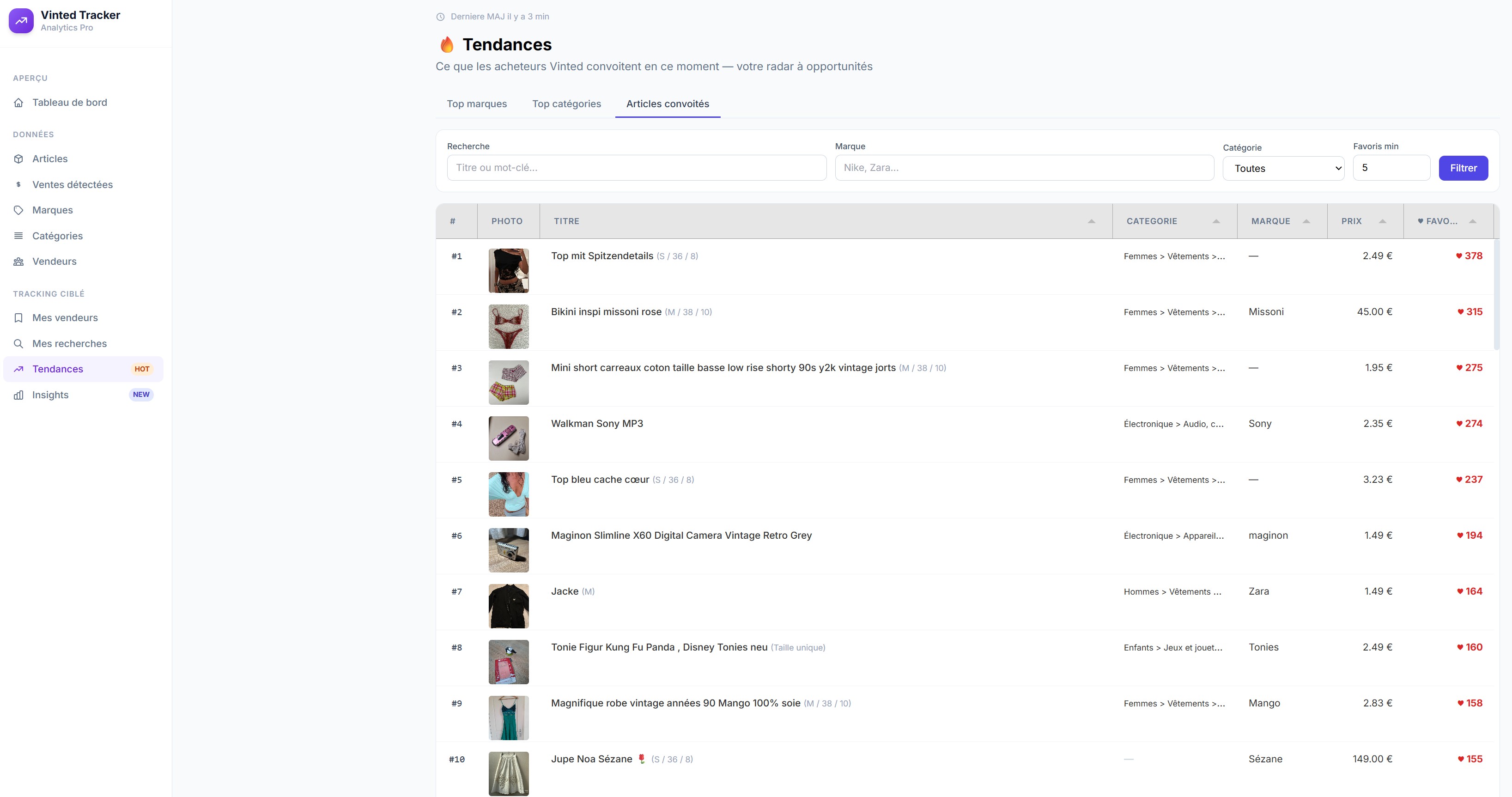Image resolution: width=1512 pixels, height=797 pixels.
Task: Open pink bikini thumbnail in row #2
Action: [x=509, y=326]
